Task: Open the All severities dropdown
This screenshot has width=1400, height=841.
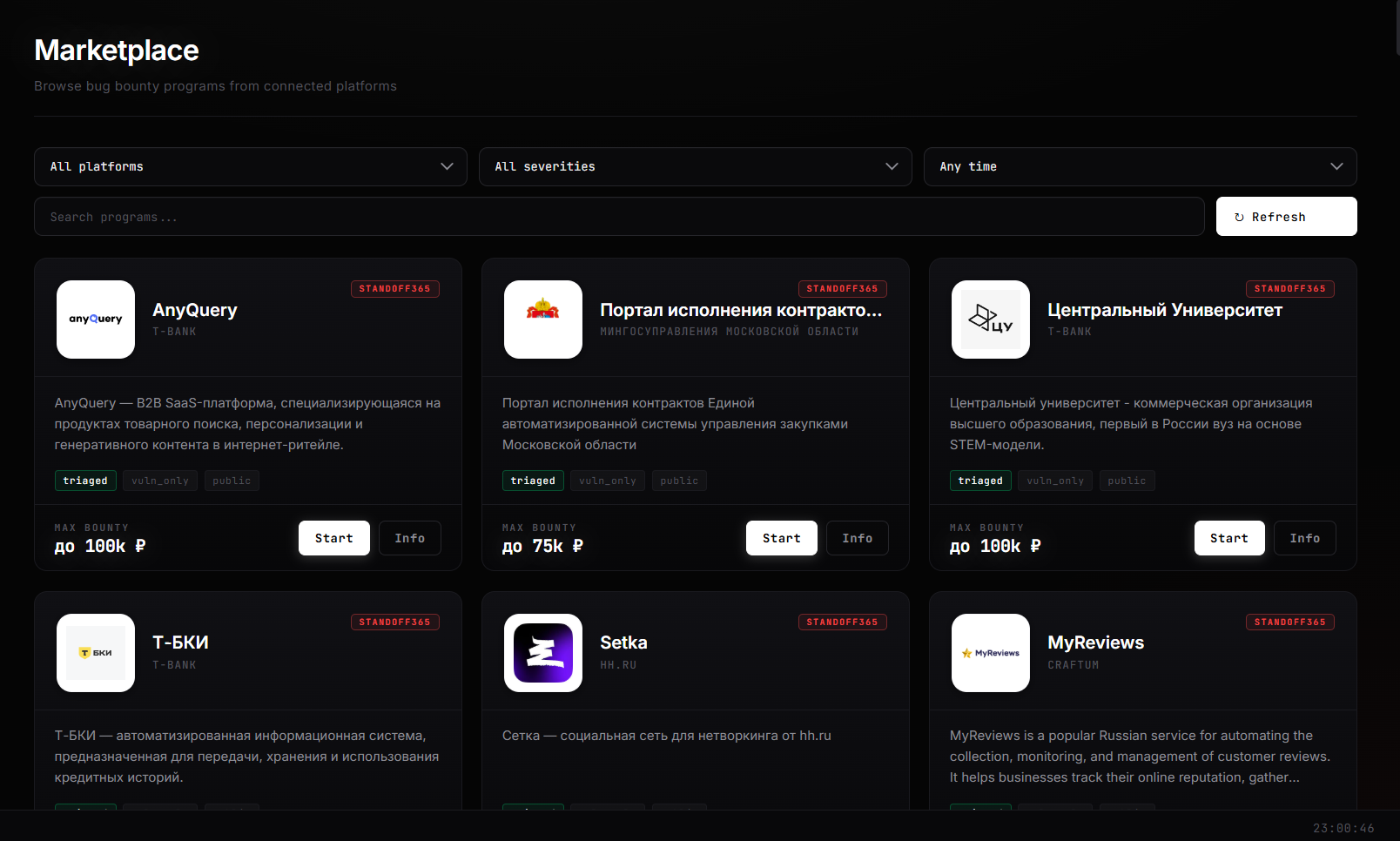Action: (x=696, y=166)
